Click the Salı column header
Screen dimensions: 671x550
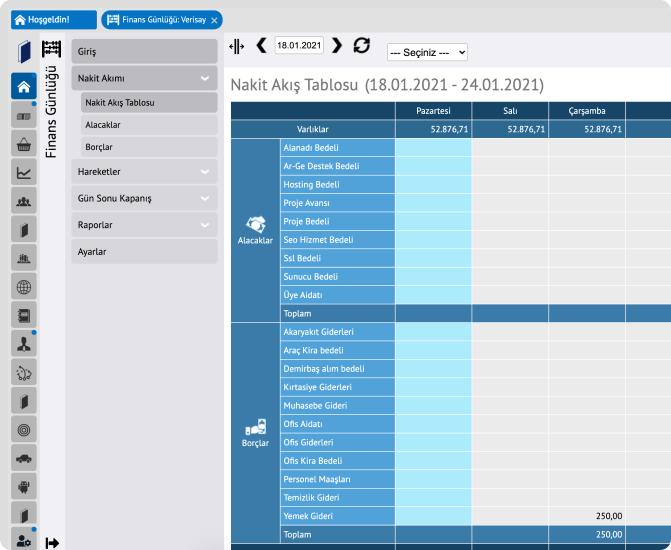tap(510, 111)
